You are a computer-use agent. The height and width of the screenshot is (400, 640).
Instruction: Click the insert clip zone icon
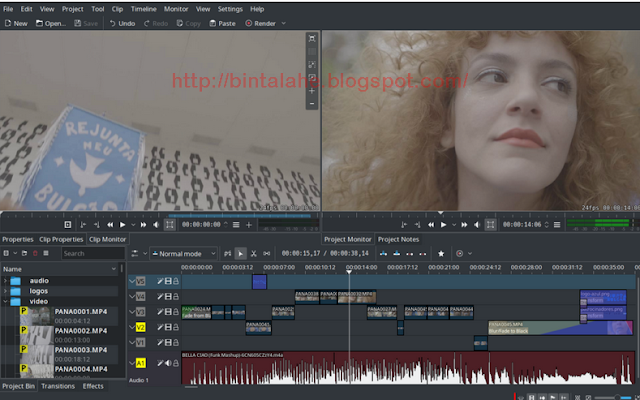tap(383, 253)
